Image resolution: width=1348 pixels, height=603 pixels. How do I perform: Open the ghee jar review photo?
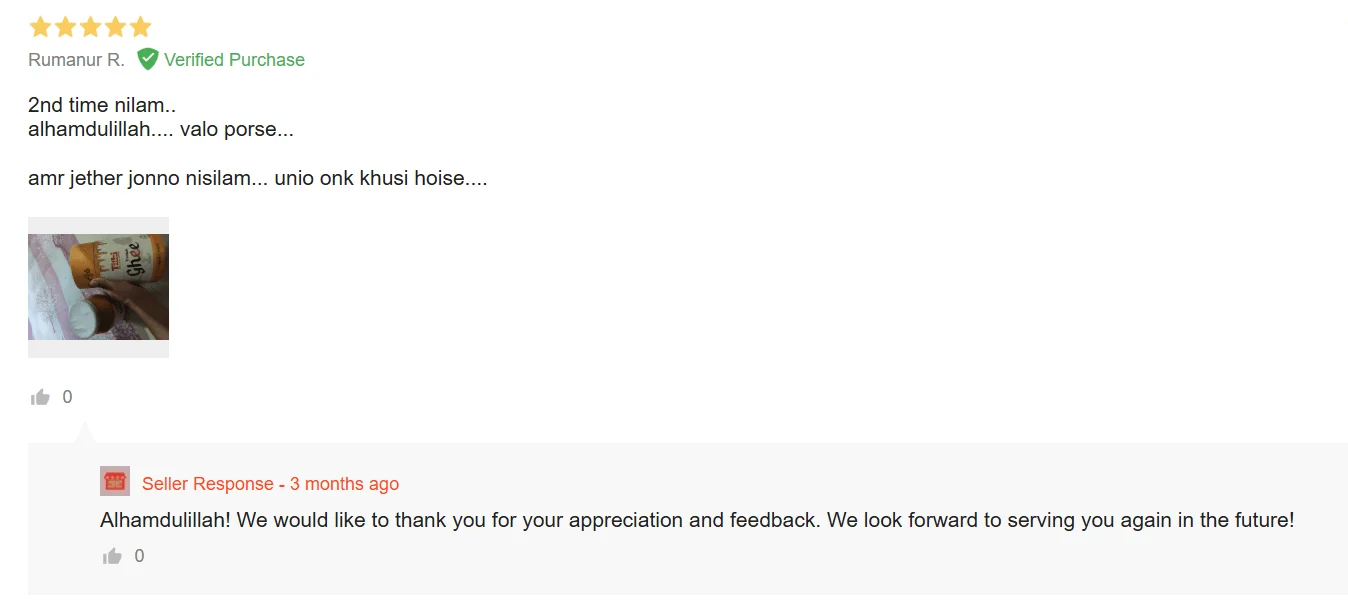98,287
